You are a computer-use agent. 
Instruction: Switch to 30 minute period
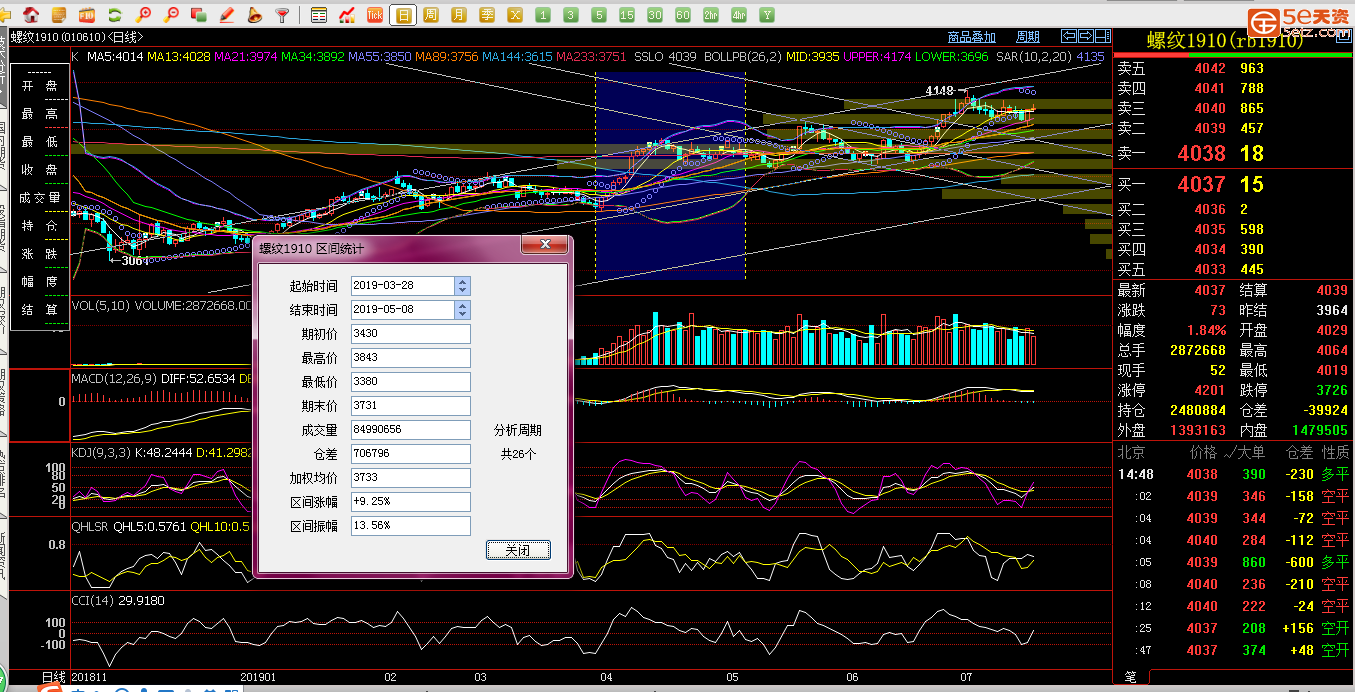tap(655, 15)
